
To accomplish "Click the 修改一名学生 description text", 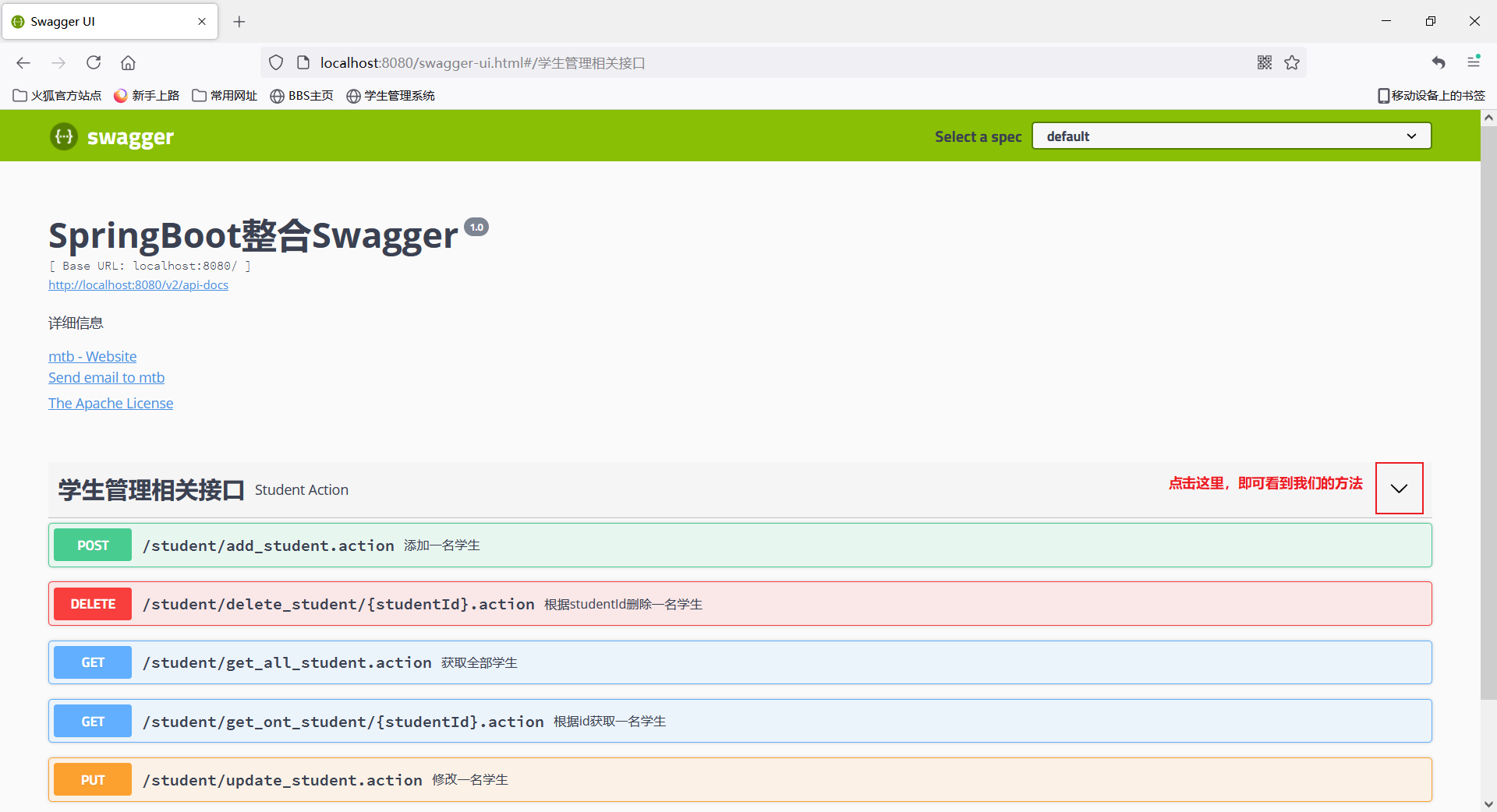I will pyautogui.click(x=470, y=780).
